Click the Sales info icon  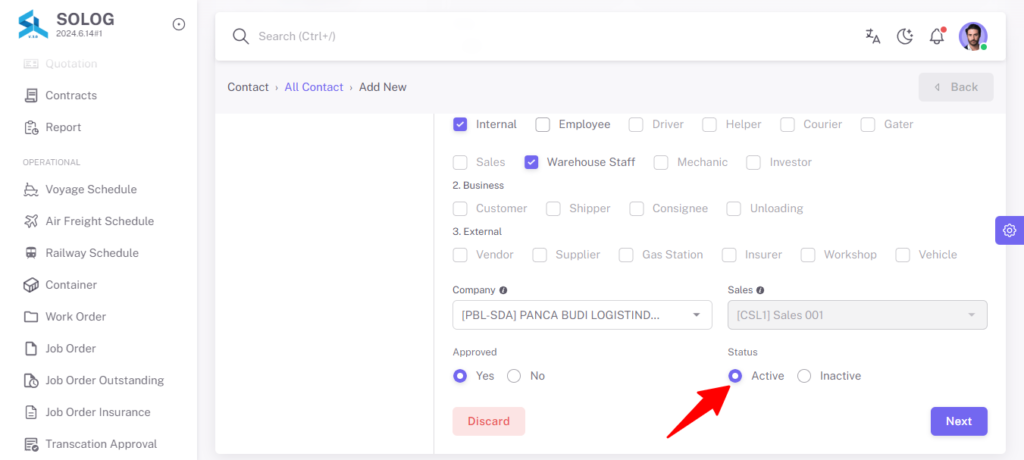coord(760,290)
